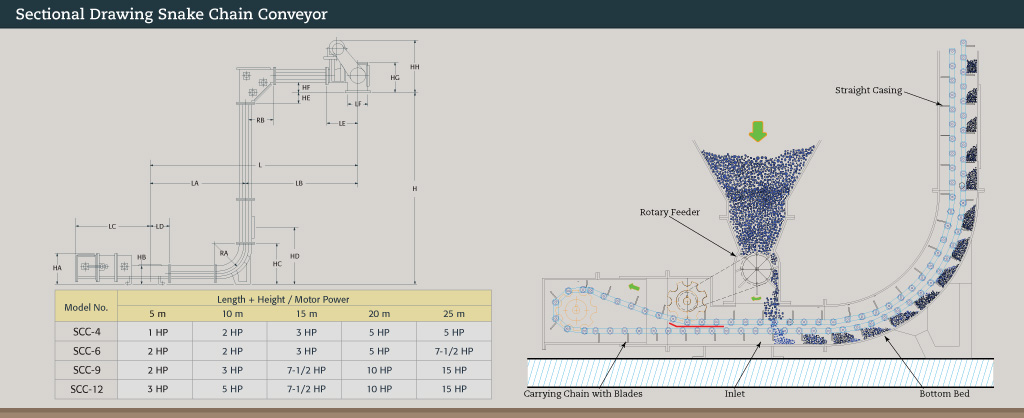Click the 'SCC-12' model row label
The image size is (1024, 418).
[x=86, y=389]
